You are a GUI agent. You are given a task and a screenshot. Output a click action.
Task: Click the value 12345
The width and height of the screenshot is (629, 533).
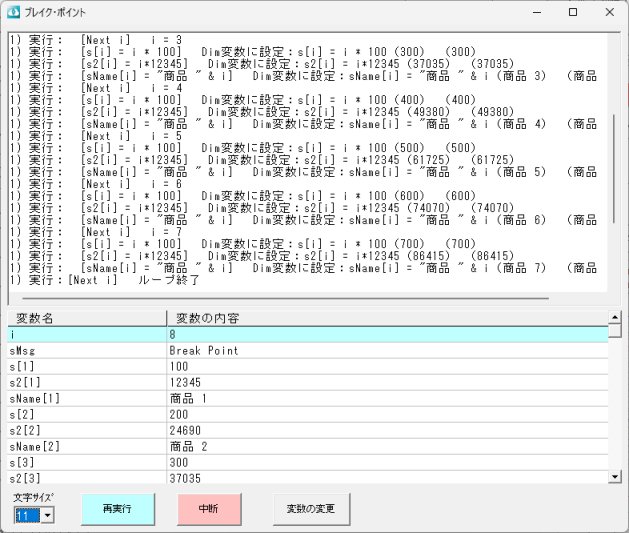point(185,383)
